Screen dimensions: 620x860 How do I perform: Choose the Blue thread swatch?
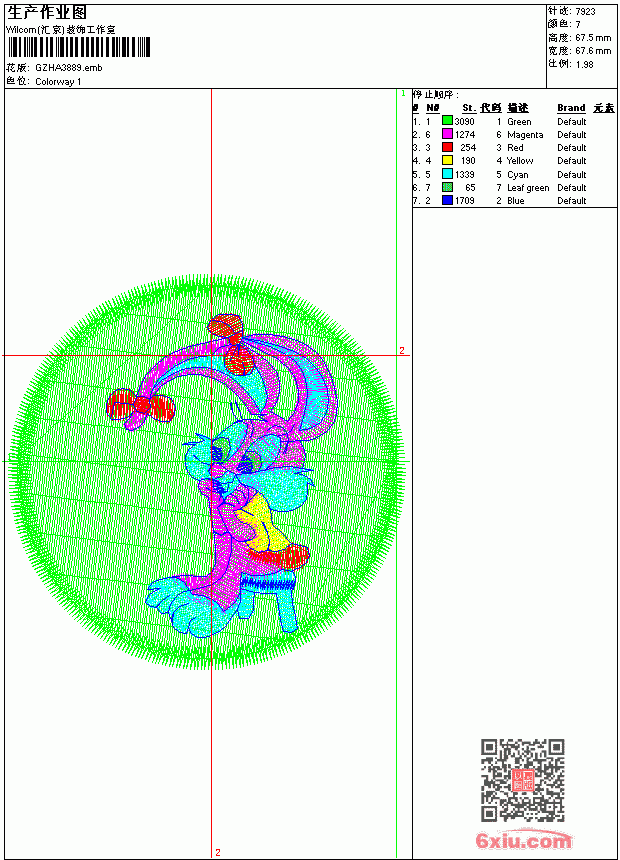(x=447, y=200)
